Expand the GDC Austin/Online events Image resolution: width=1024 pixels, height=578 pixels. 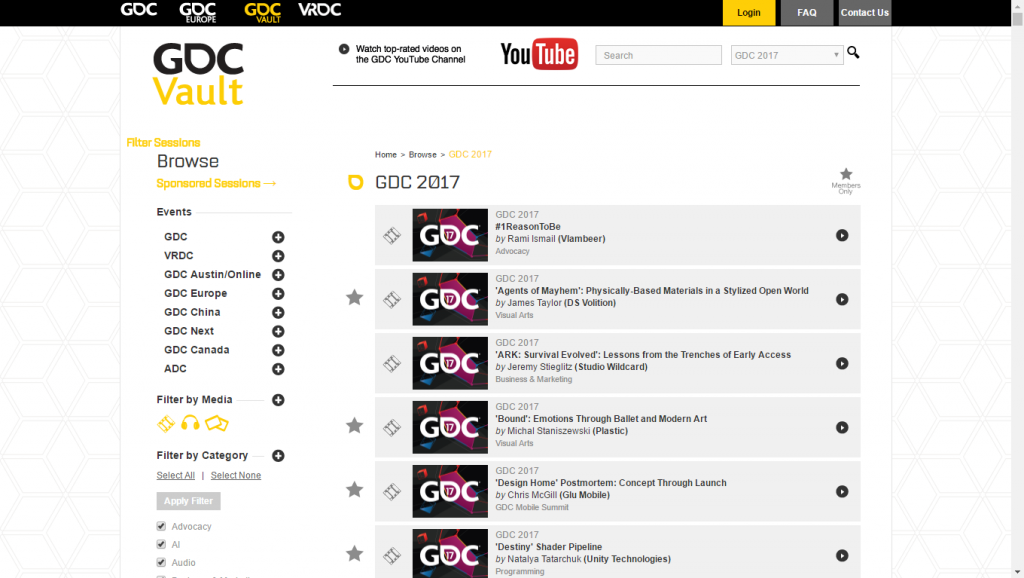tap(278, 275)
